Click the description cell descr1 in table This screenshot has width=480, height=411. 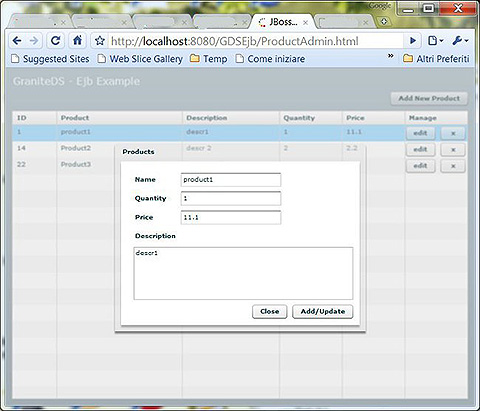[x=197, y=132]
